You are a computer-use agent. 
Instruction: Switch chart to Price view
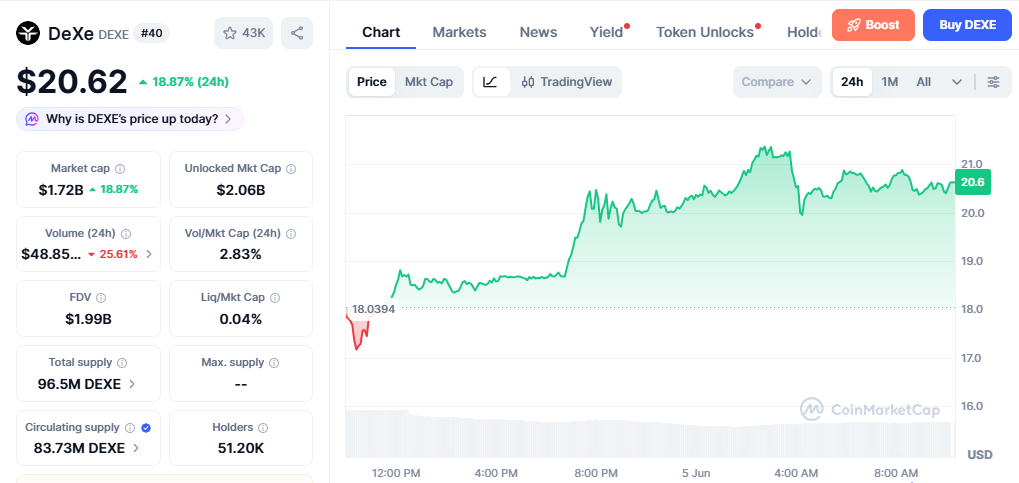click(372, 82)
